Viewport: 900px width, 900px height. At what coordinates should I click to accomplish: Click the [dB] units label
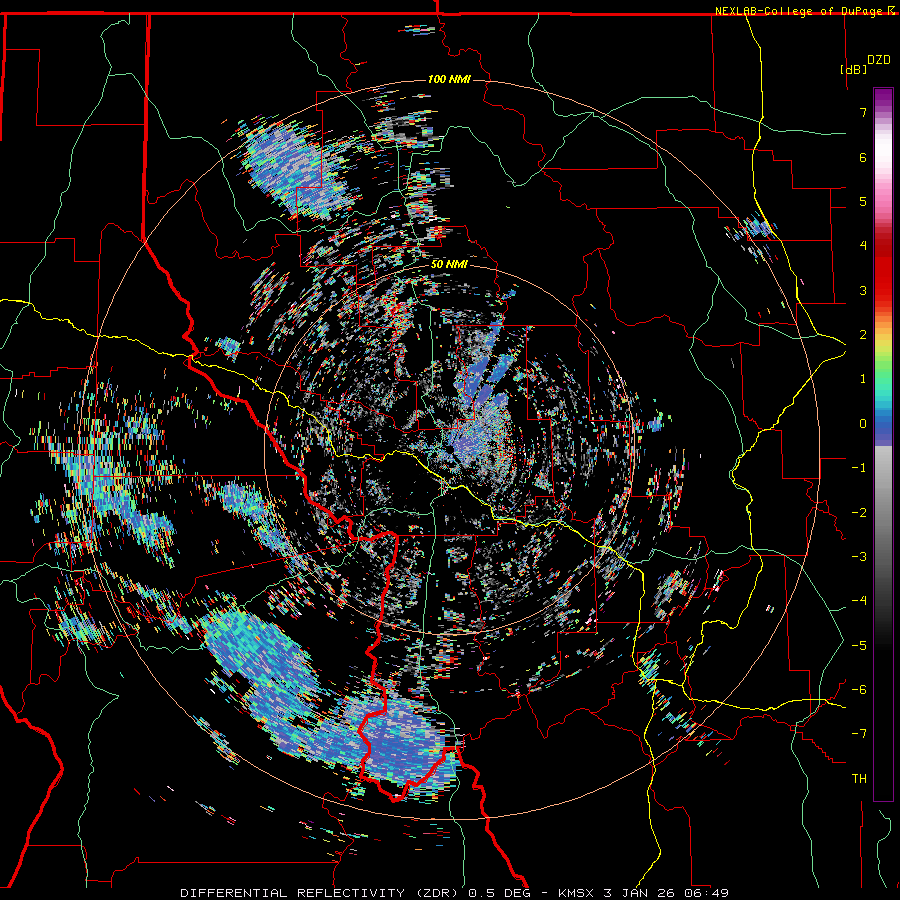tap(854, 69)
